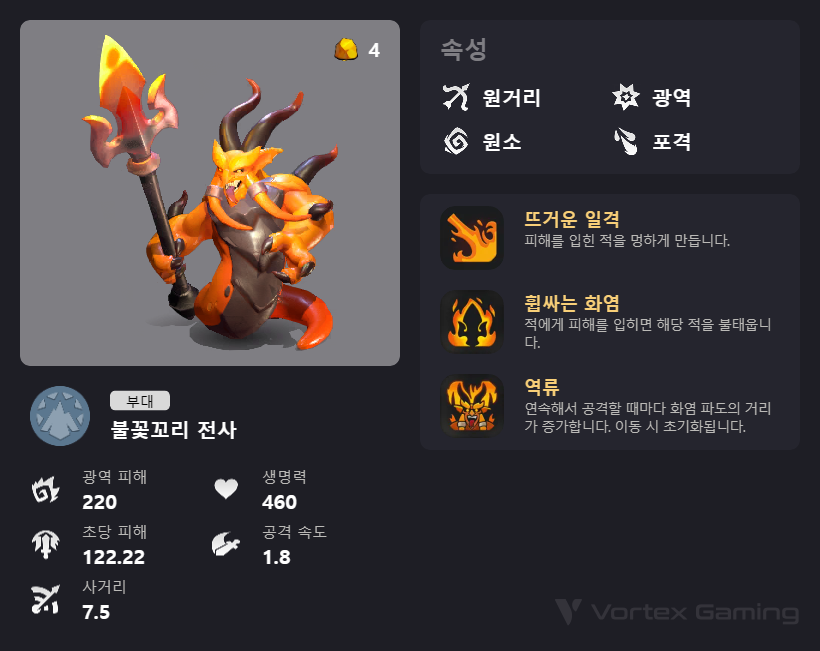
Task: Click the 광역 burst trait icon
Action: (625, 97)
